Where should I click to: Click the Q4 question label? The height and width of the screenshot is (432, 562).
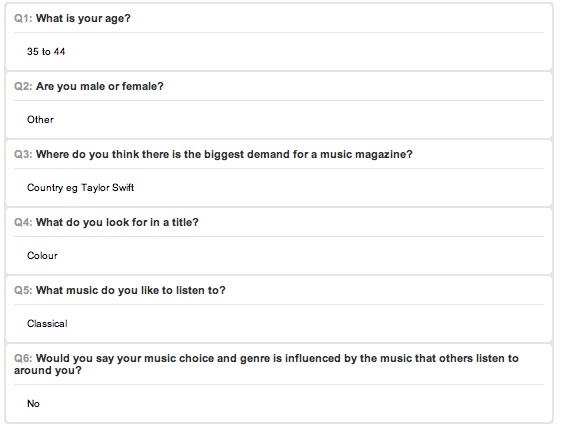click(x=23, y=222)
